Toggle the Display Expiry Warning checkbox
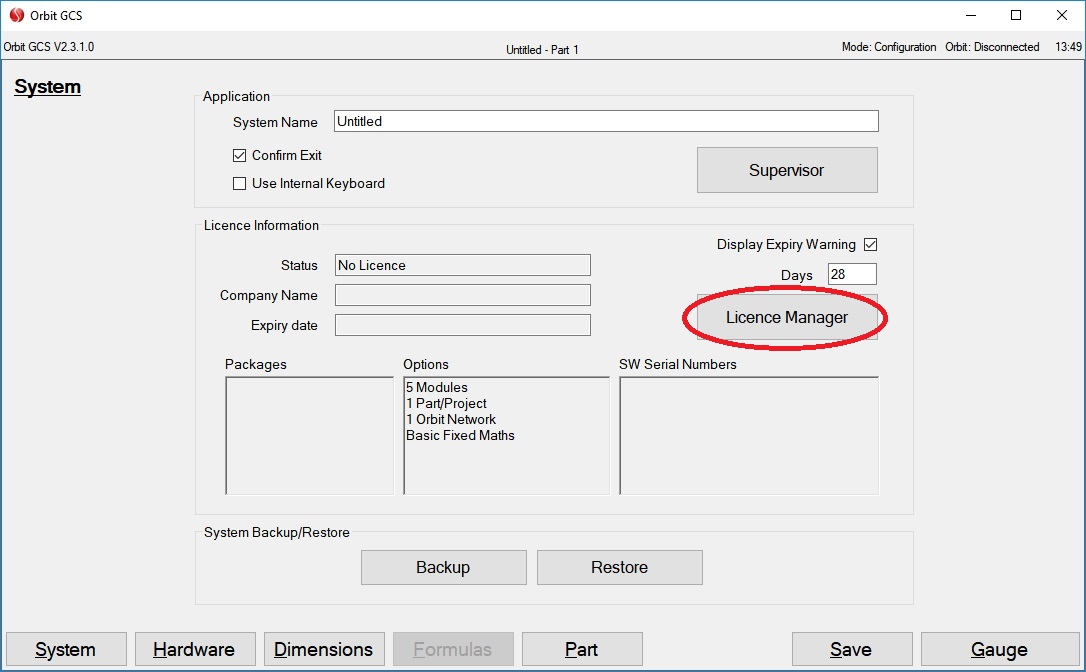 click(x=870, y=245)
